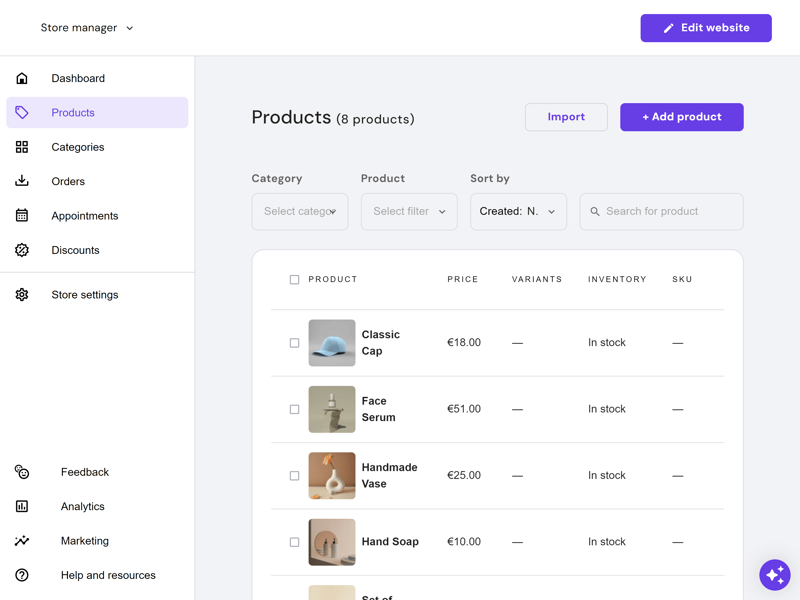Check the Hand Soap row checkbox
Screen dimensions: 800x600
coord(294,542)
